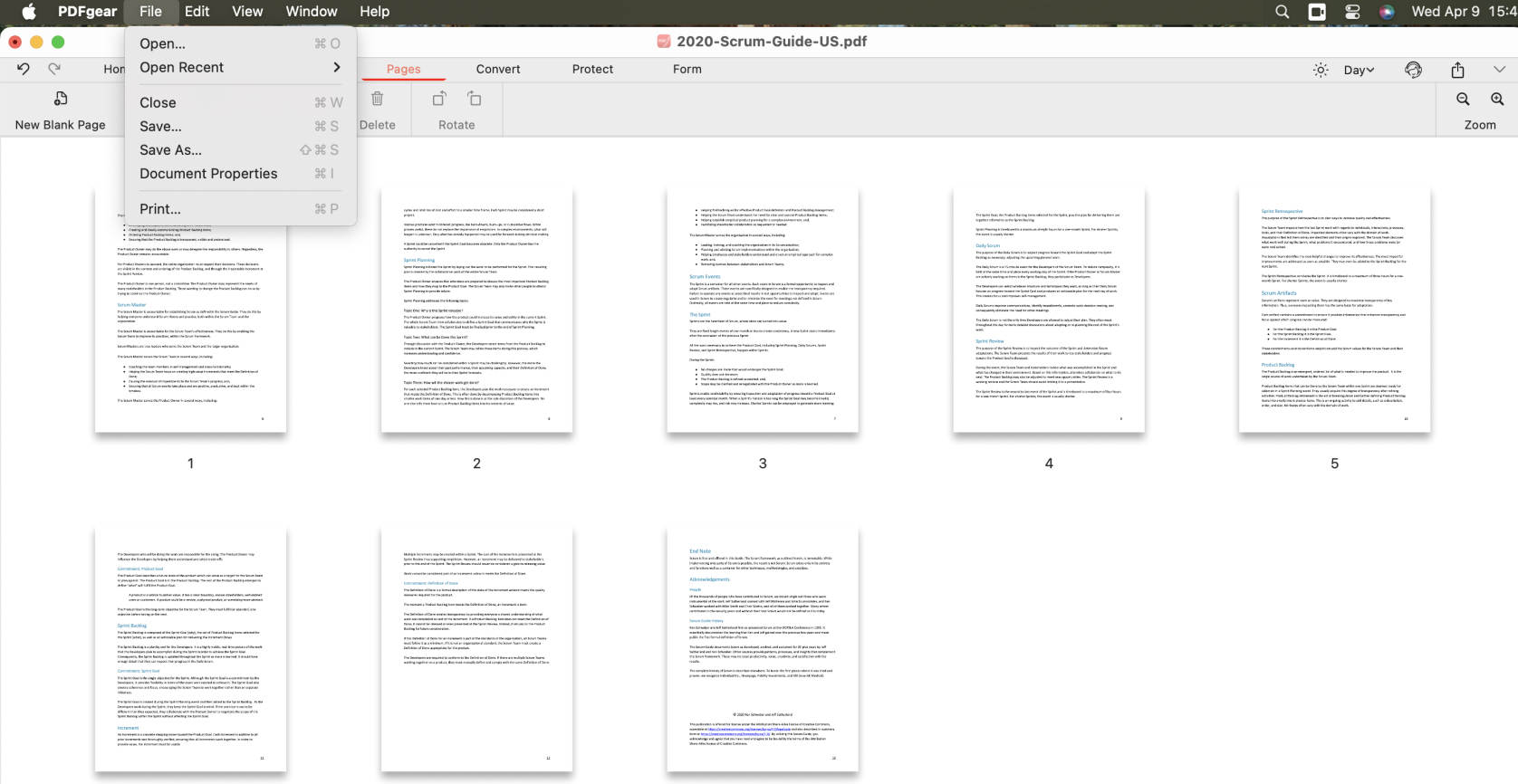This screenshot has width=1518, height=784.
Task: Open customer support headset icon
Action: pyautogui.click(x=1413, y=70)
